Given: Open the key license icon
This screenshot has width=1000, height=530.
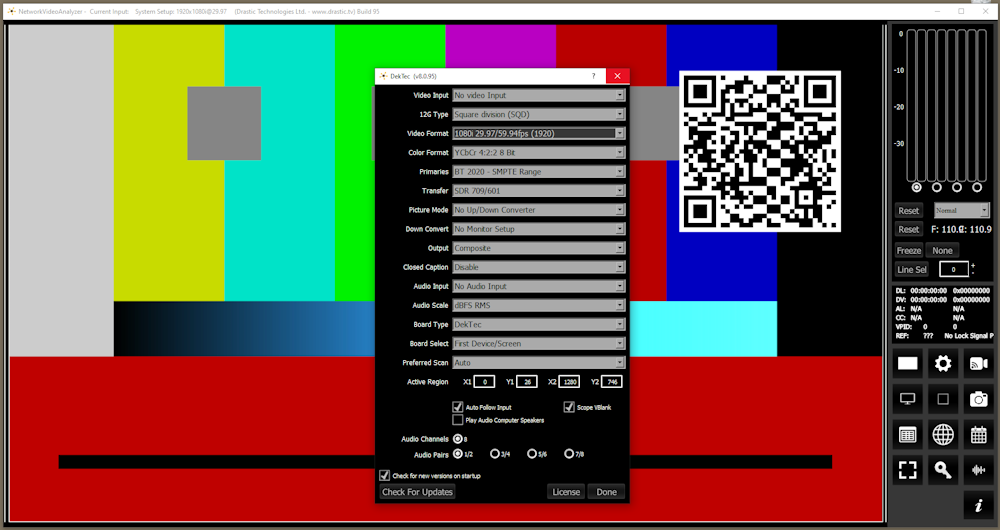Looking at the screenshot, I should tap(943, 471).
